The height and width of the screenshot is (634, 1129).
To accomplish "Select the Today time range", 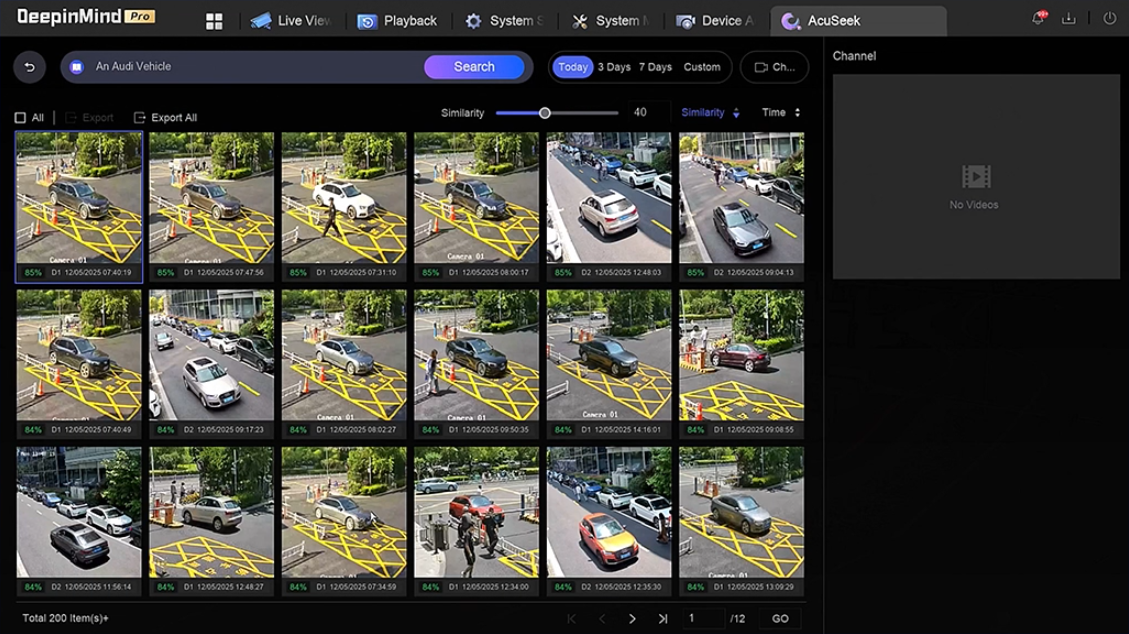I will [x=573, y=67].
